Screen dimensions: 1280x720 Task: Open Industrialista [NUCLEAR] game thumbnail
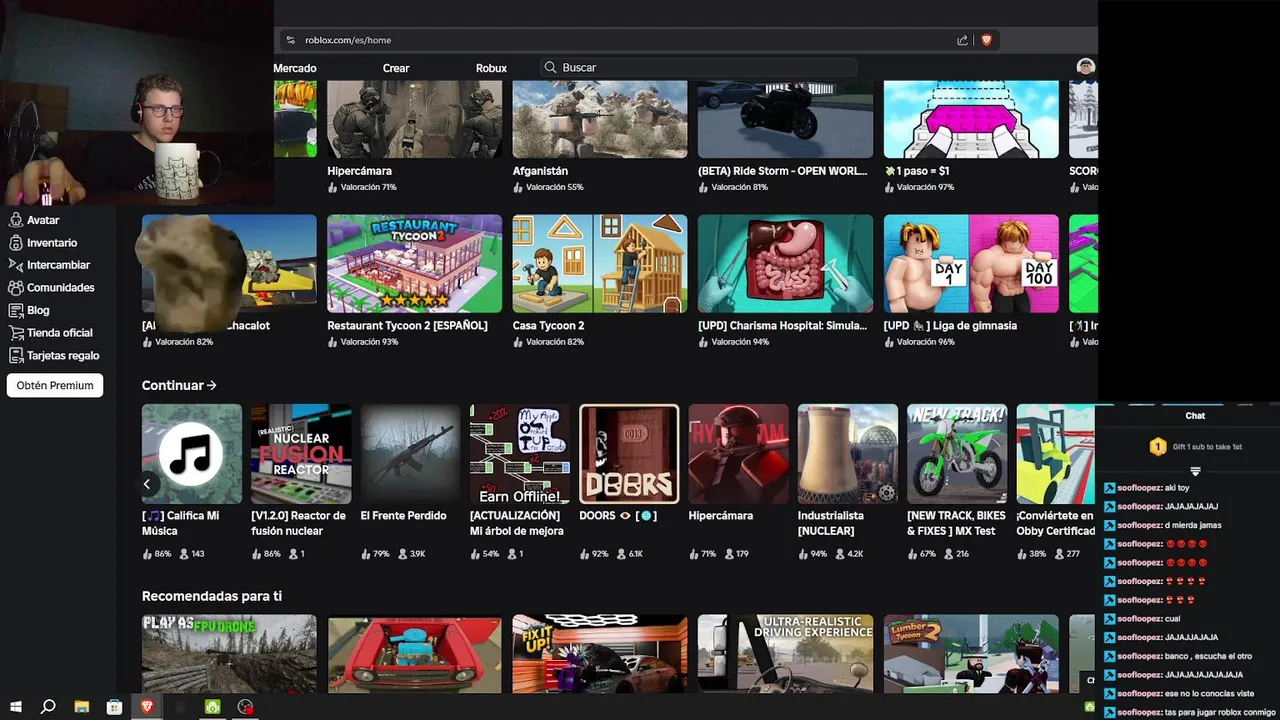click(848, 454)
